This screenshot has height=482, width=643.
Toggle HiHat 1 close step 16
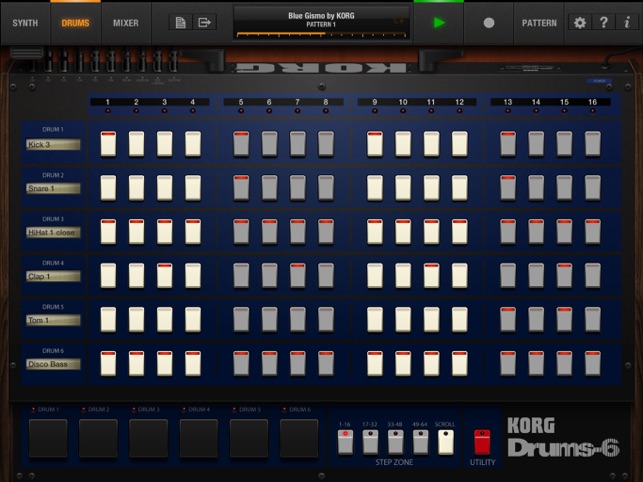[x=593, y=232]
